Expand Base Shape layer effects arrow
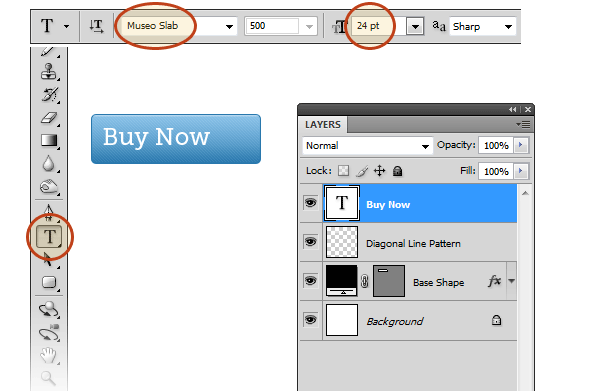 click(512, 281)
